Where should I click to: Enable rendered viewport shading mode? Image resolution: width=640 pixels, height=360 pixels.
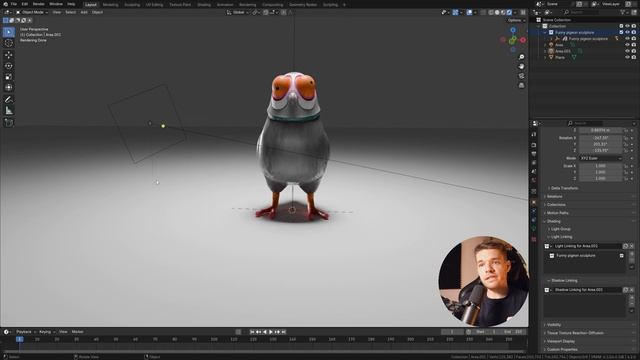509,13
